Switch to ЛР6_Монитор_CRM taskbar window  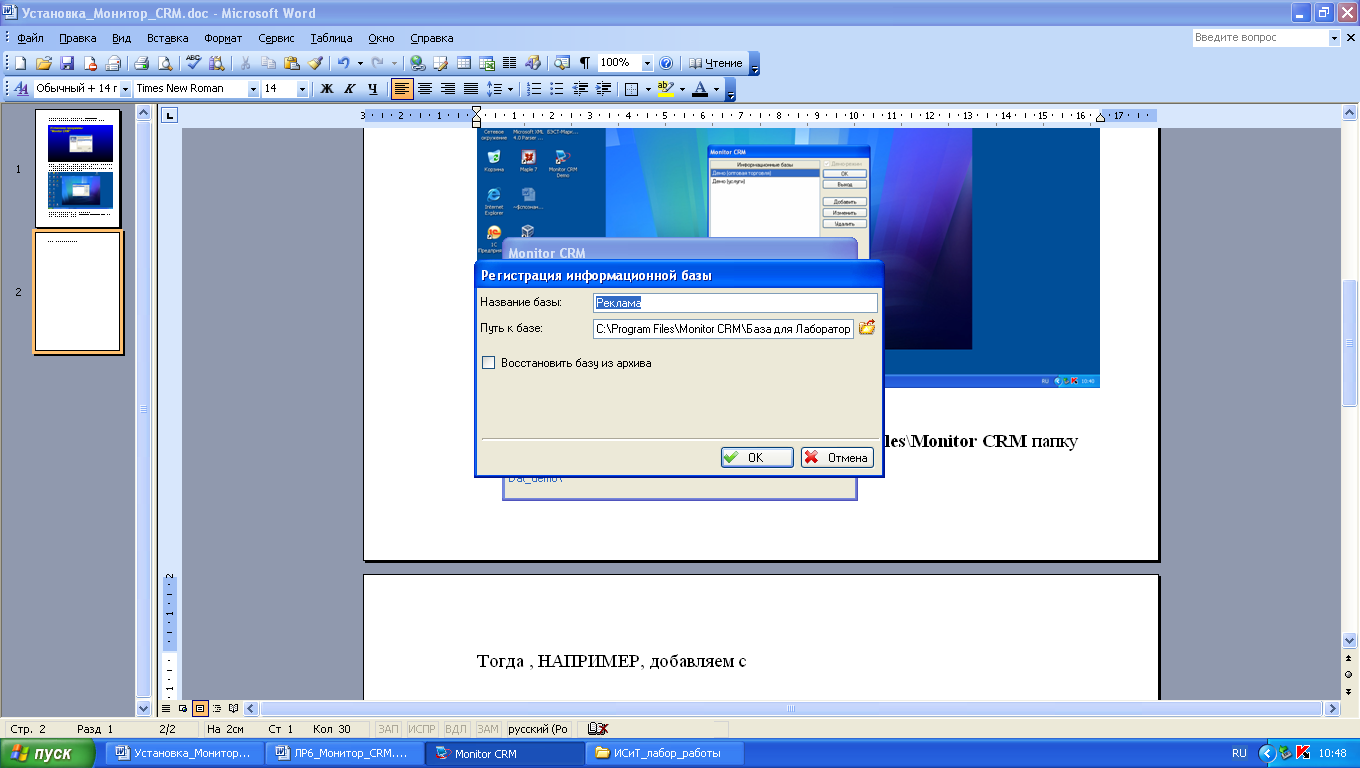pyautogui.click(x=346, y=753)
